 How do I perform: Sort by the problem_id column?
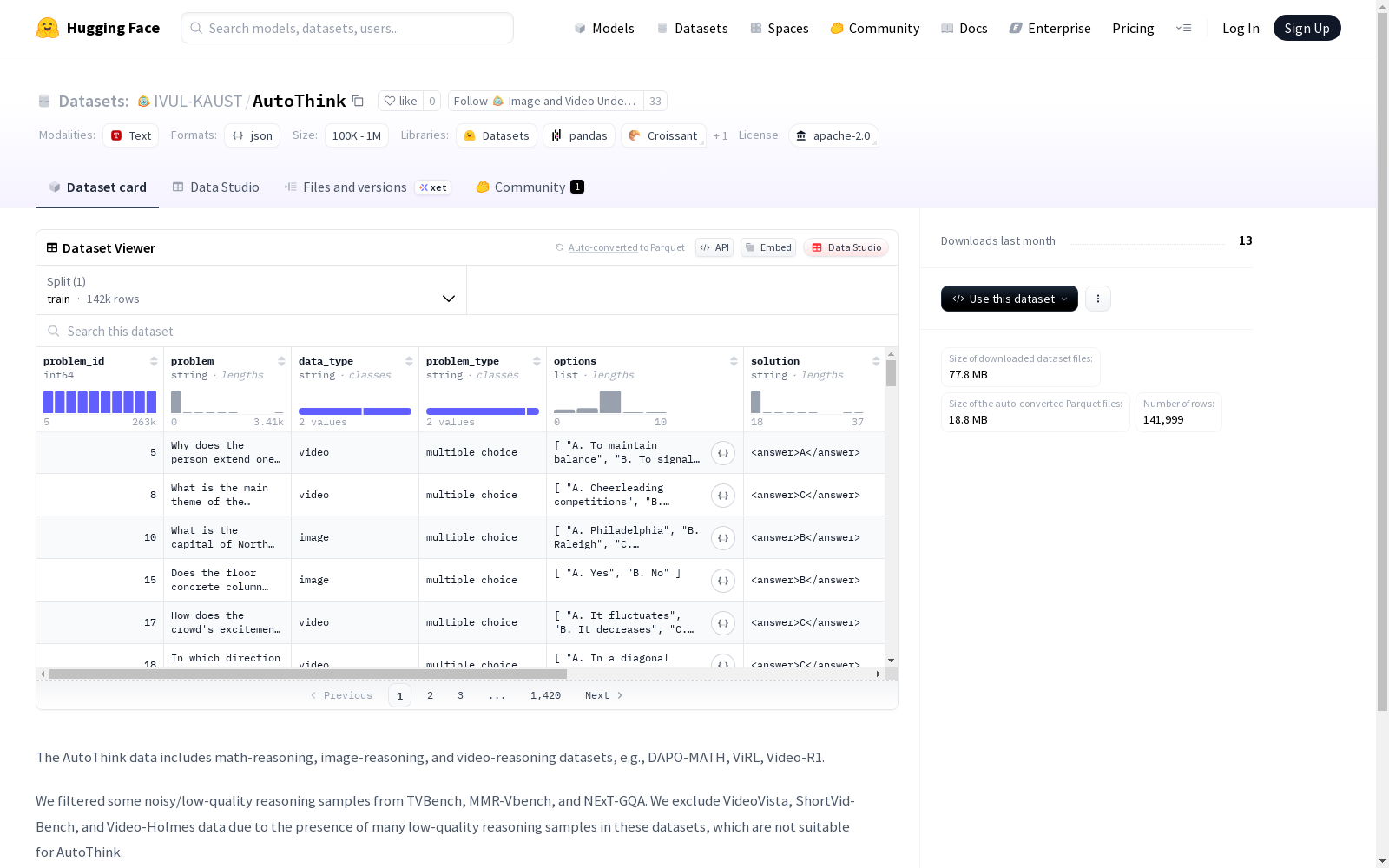[x=154, y=361]
